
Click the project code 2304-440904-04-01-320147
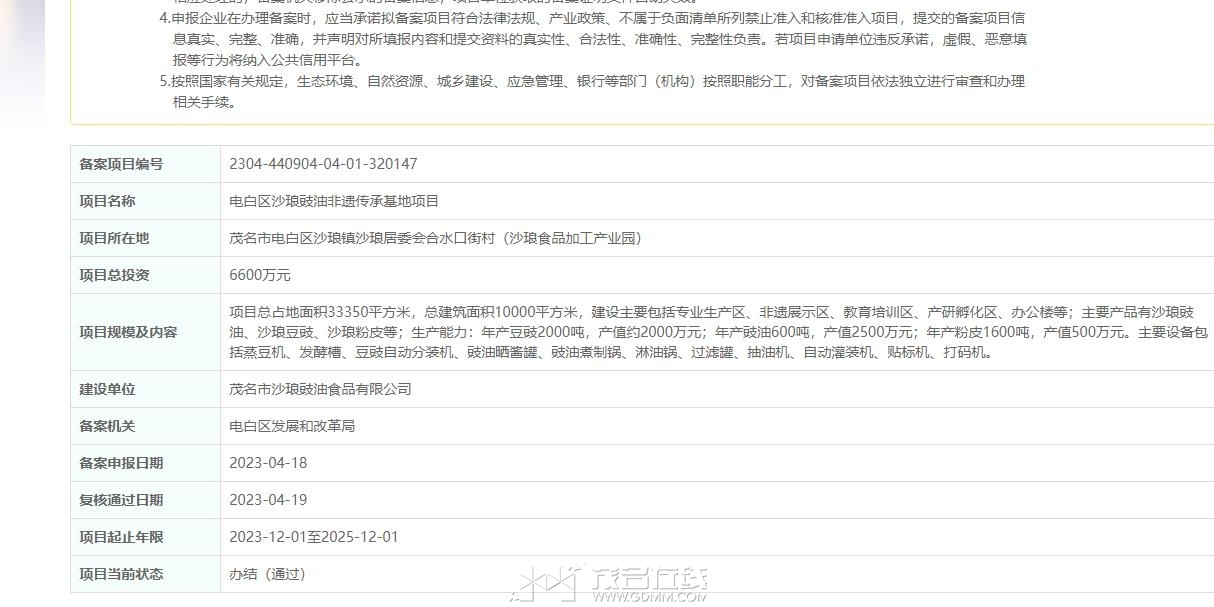(x=323, y=164)
